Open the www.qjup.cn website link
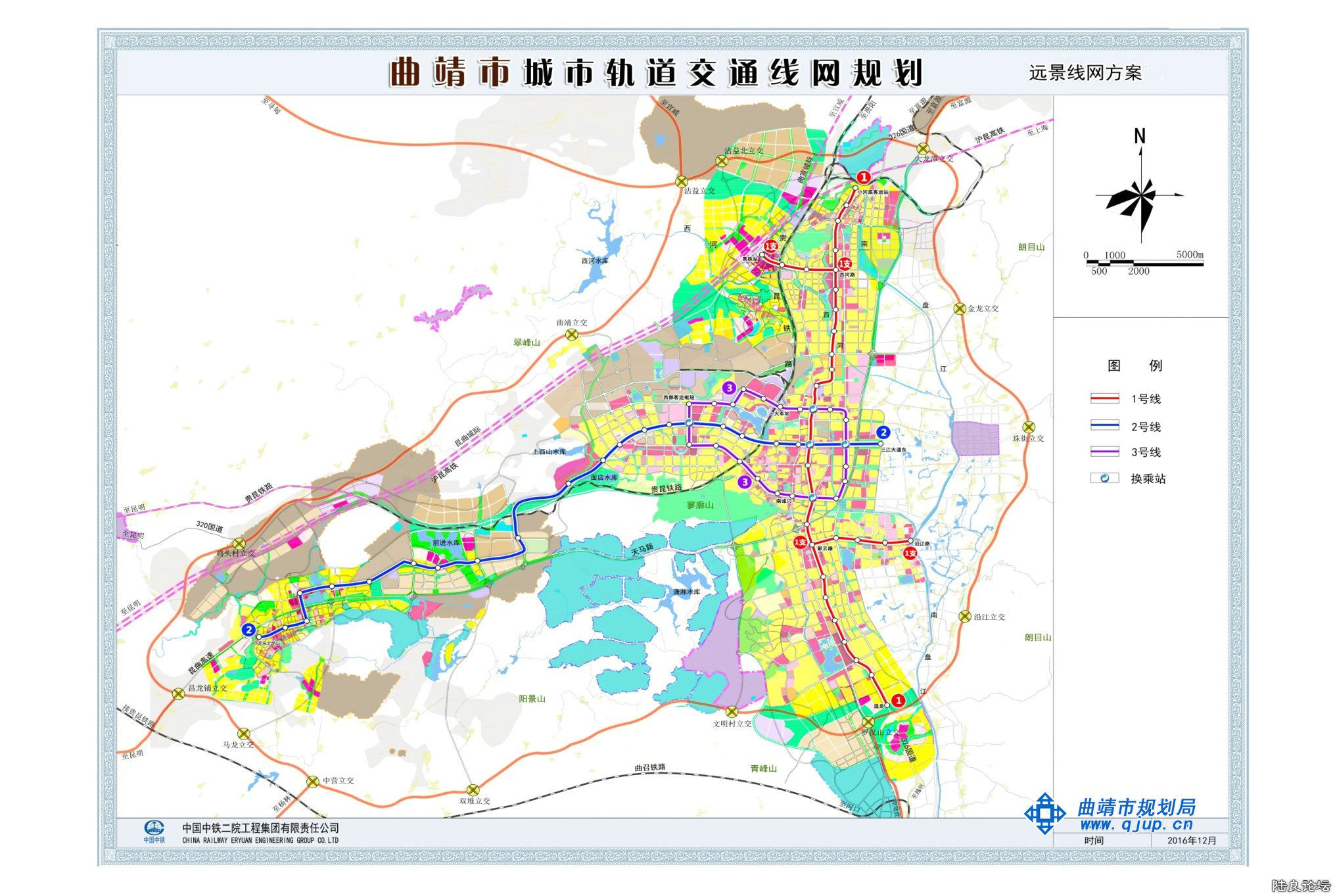 1136,824
